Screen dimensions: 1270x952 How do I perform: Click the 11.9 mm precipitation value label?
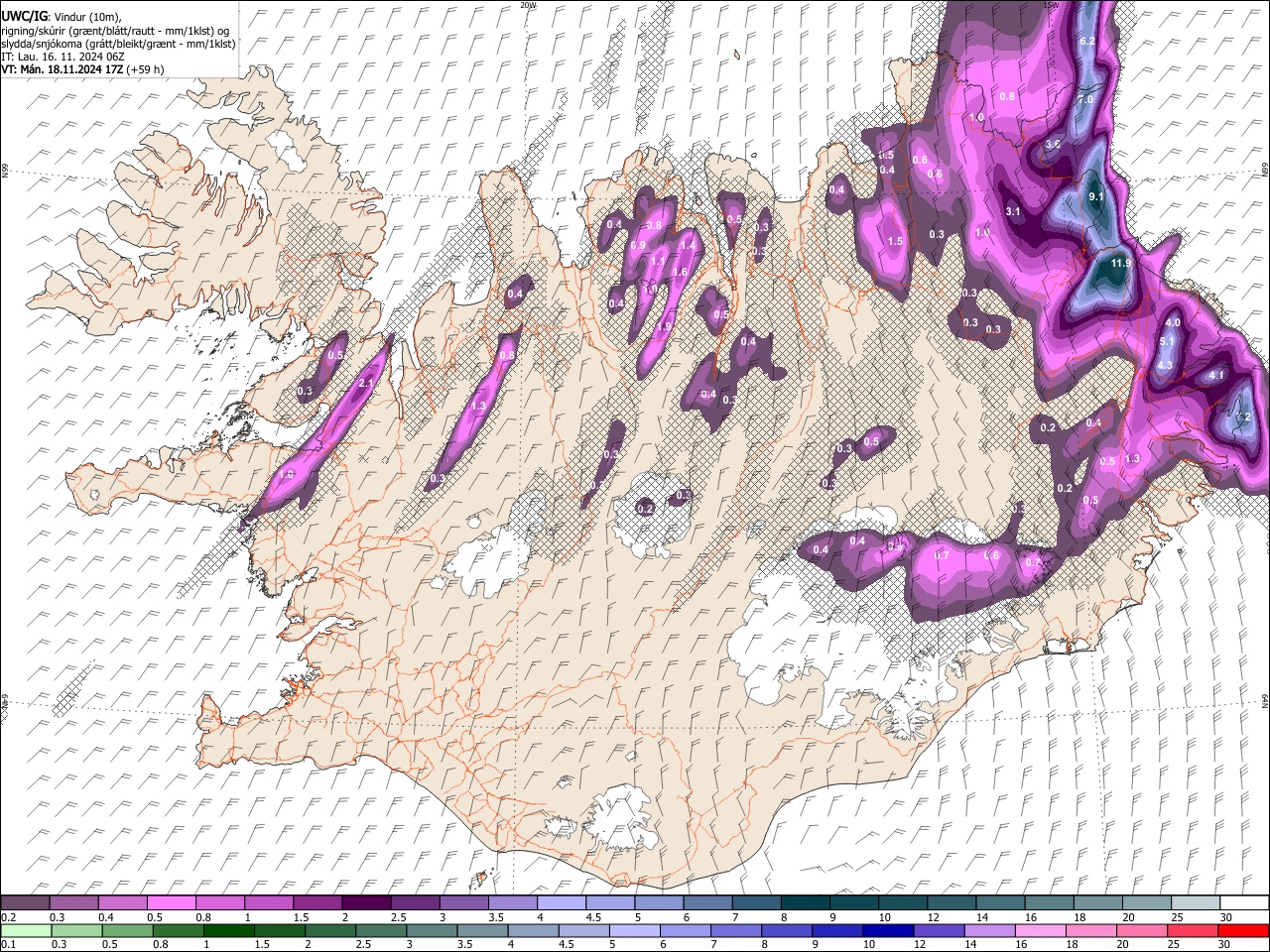1121,263
